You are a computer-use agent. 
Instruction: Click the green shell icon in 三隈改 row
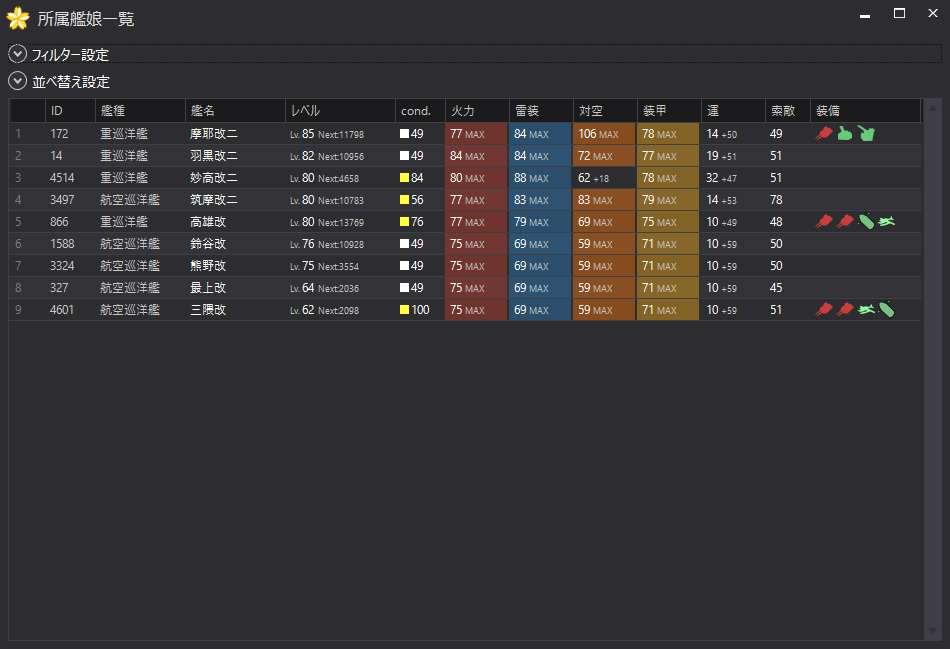pyautogui.click(x=886, y=310)
